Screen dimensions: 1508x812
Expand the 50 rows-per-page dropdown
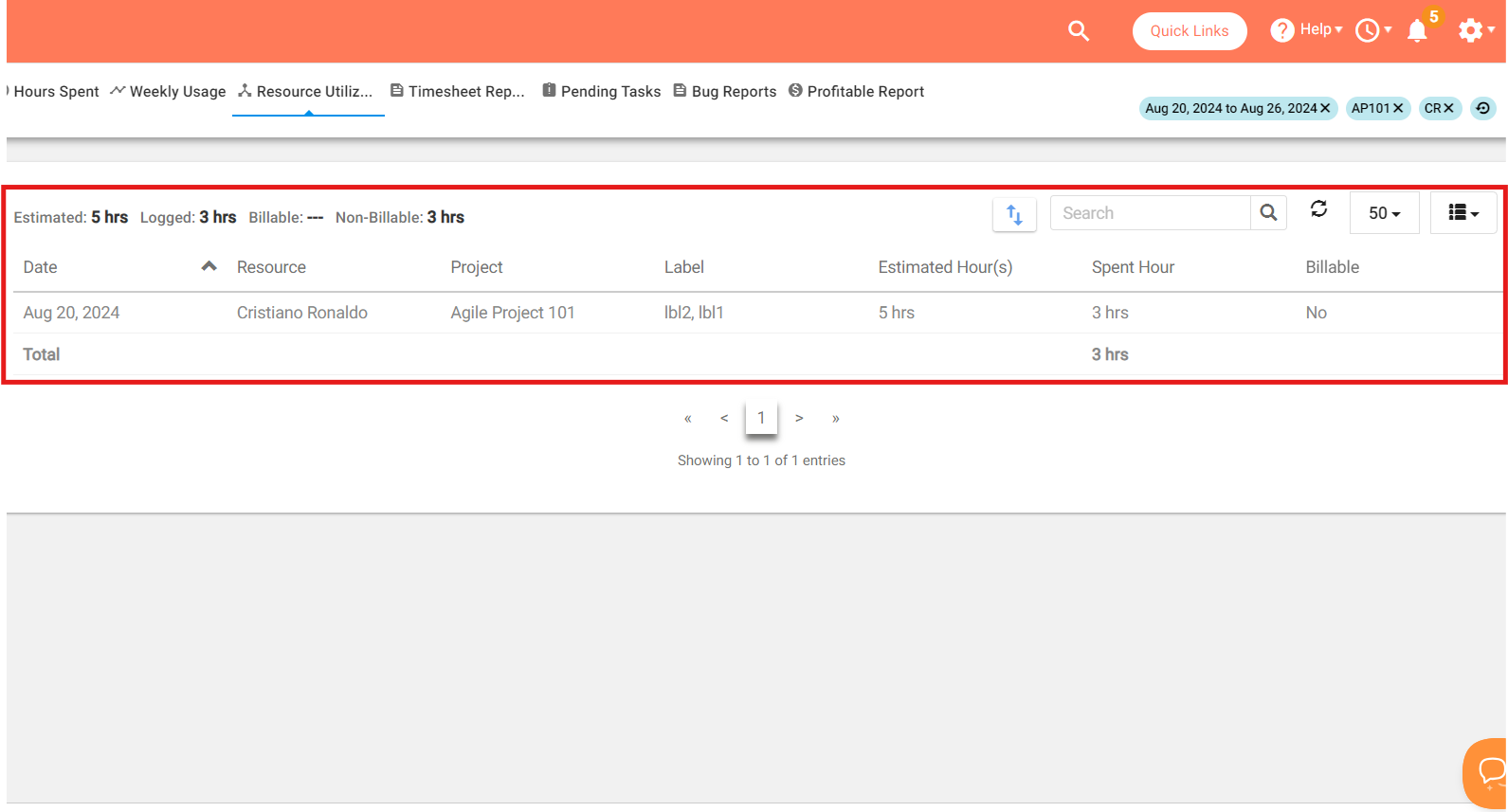click(x=1384, y=213)
